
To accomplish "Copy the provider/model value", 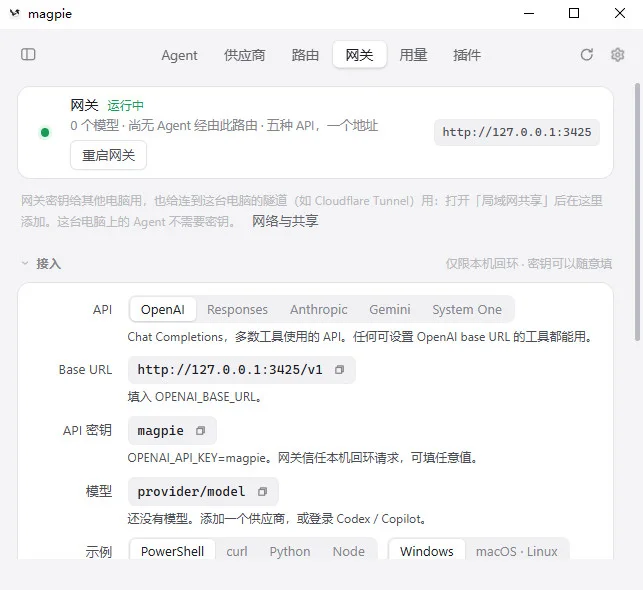I will click(262, 491).
